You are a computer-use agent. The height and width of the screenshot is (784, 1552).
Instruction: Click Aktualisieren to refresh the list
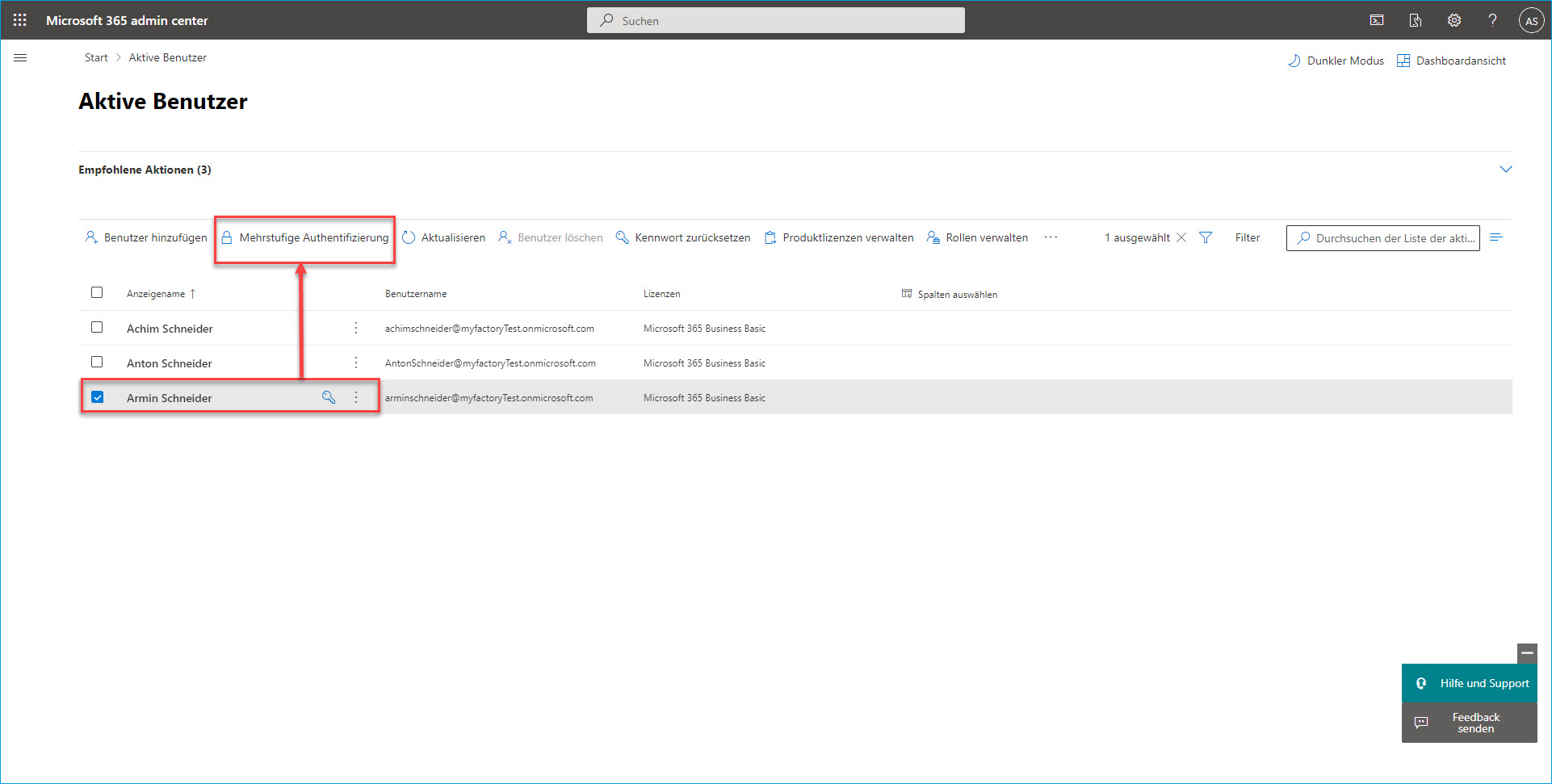pos(443,237)
